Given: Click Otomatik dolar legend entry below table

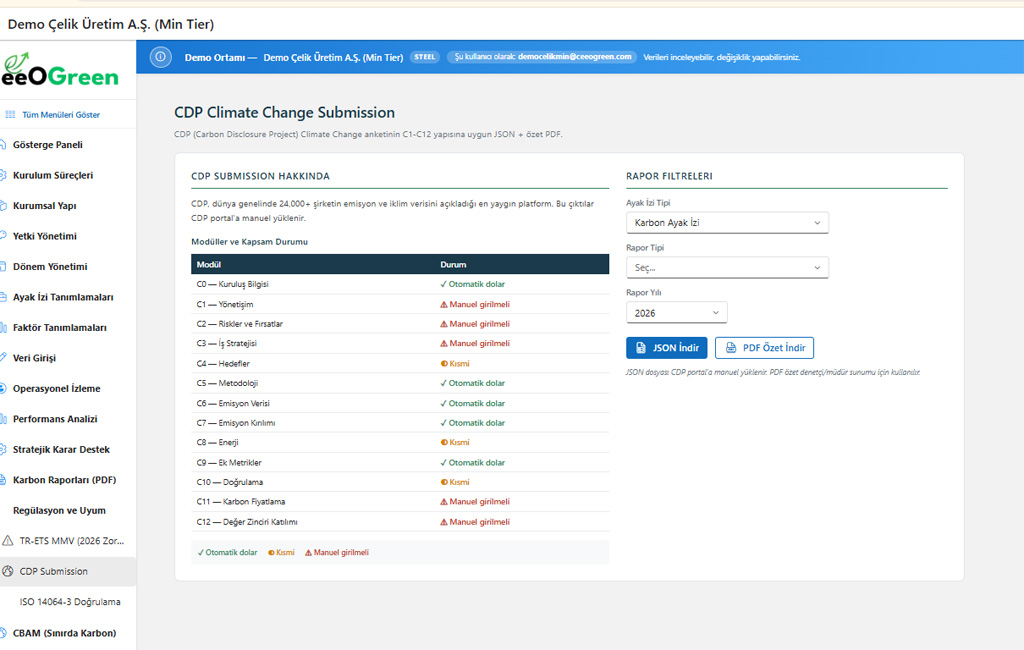Looking at the screenshot, I should (227, 553).
